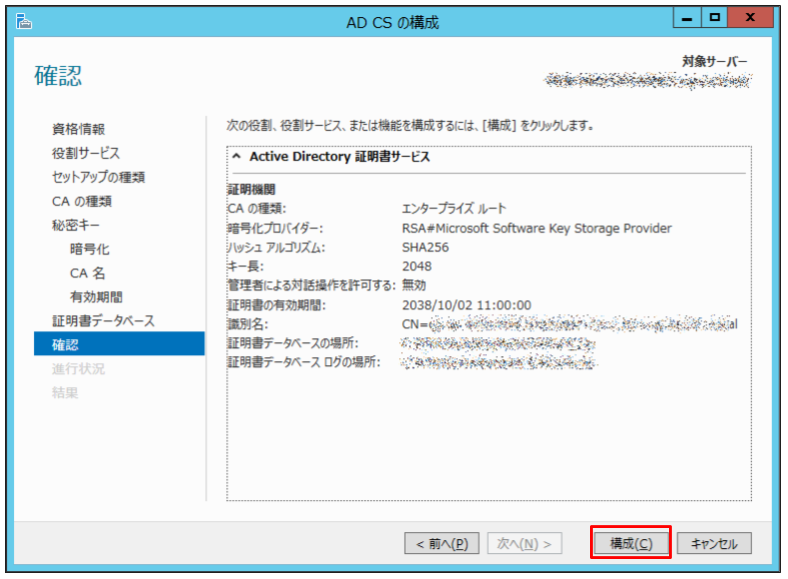Click the 対象サーバー label

pyautogui.click(x=715, y=62)
